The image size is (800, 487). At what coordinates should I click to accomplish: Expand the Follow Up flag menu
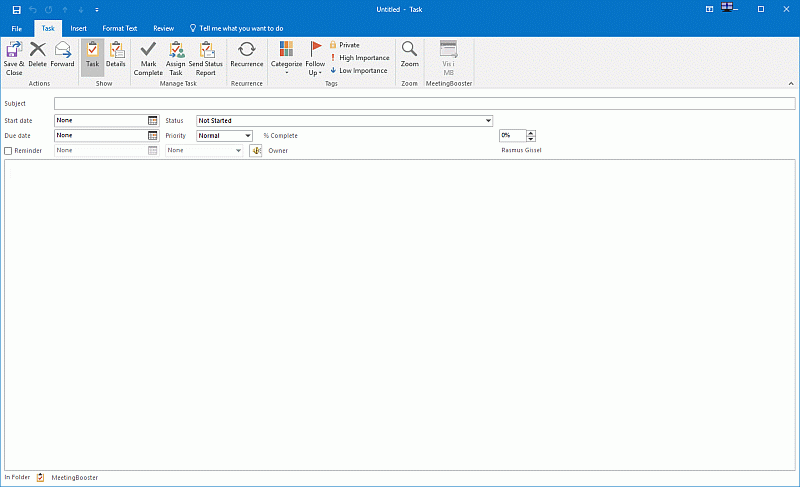pyautogui.click(x=315, y=59)
